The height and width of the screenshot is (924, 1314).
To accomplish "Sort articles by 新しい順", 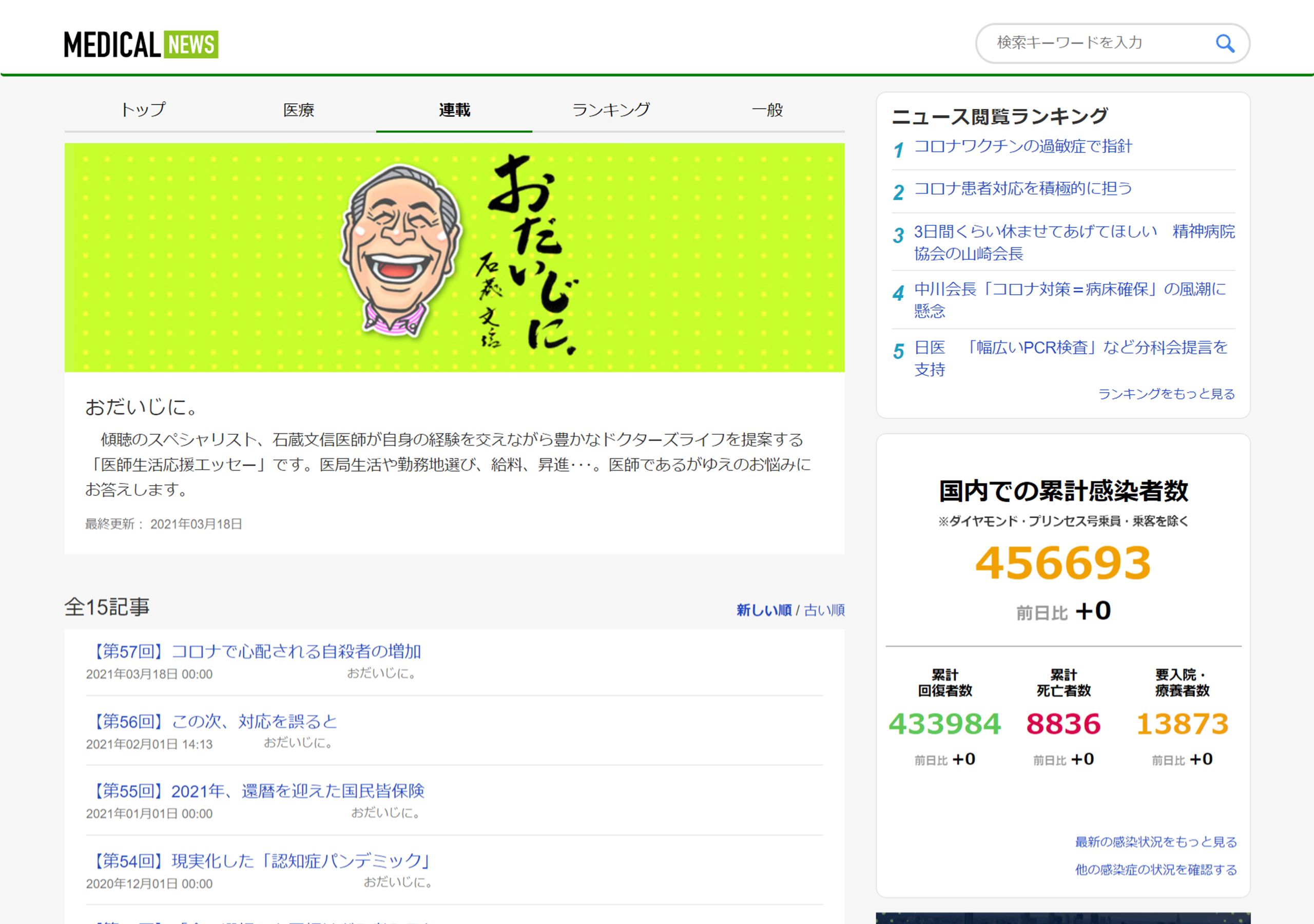I will point(763,610).
